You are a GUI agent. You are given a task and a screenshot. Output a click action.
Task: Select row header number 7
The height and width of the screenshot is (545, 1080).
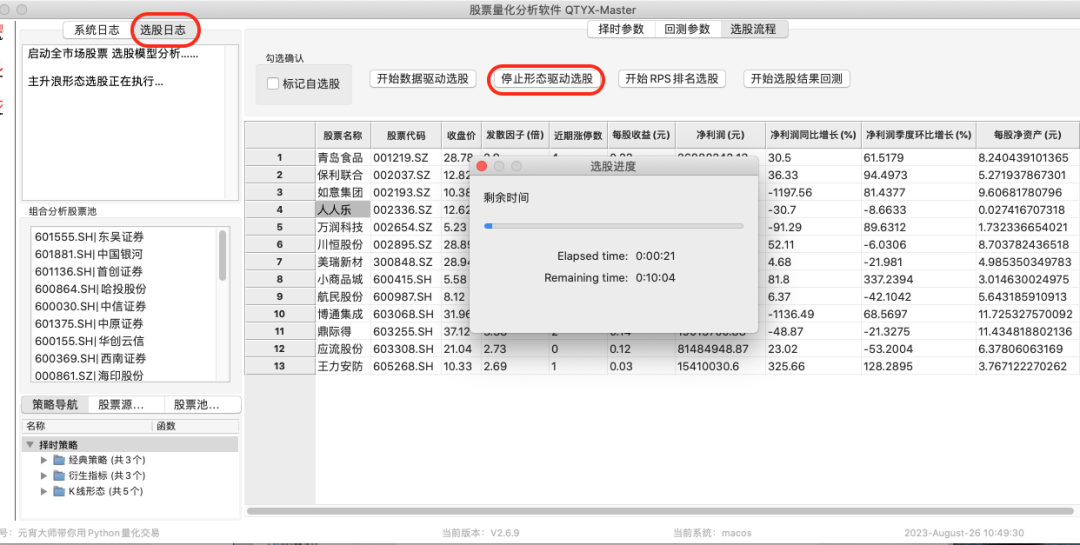(x=280, y=262)
